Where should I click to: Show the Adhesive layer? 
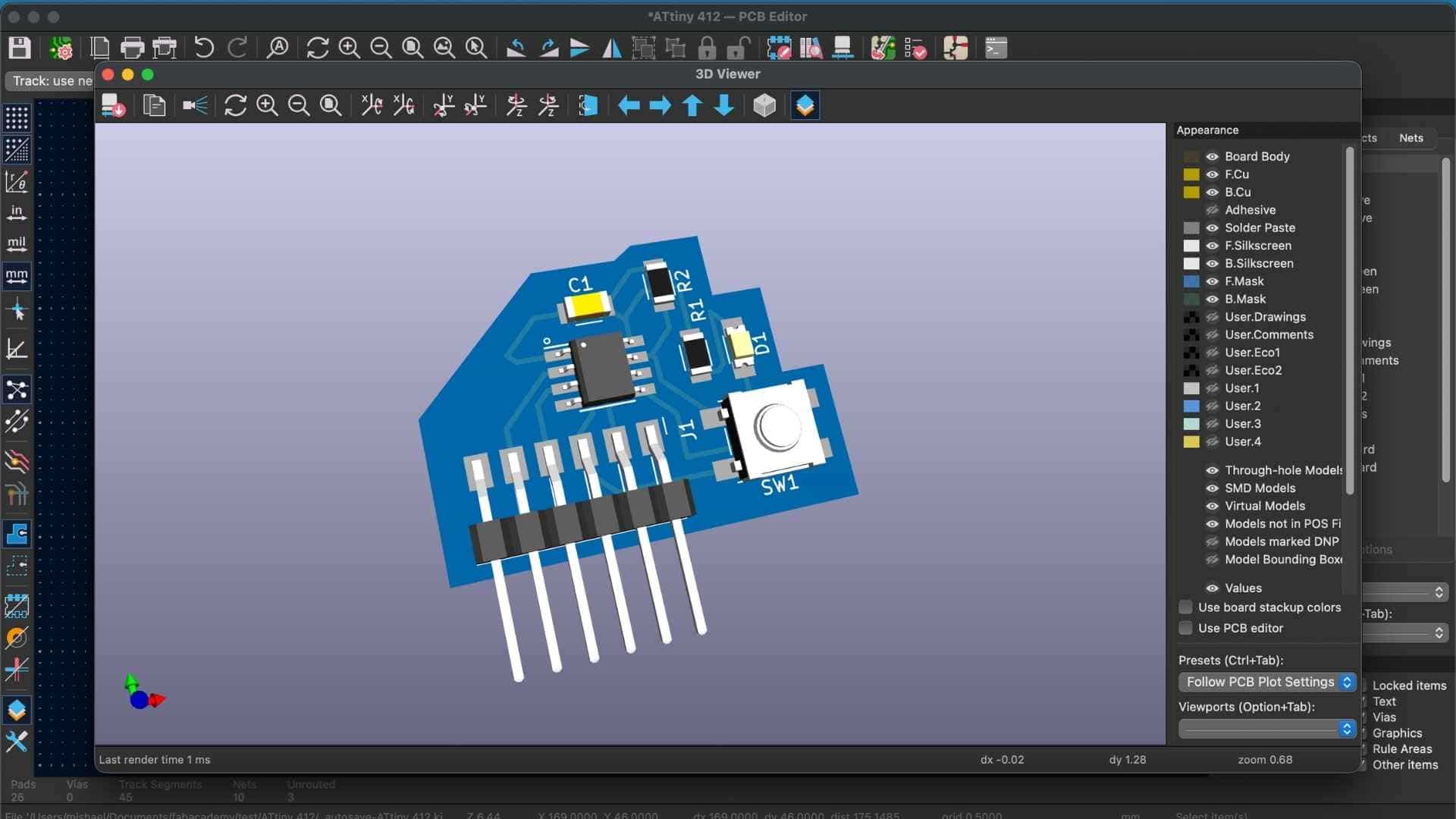1212,210
